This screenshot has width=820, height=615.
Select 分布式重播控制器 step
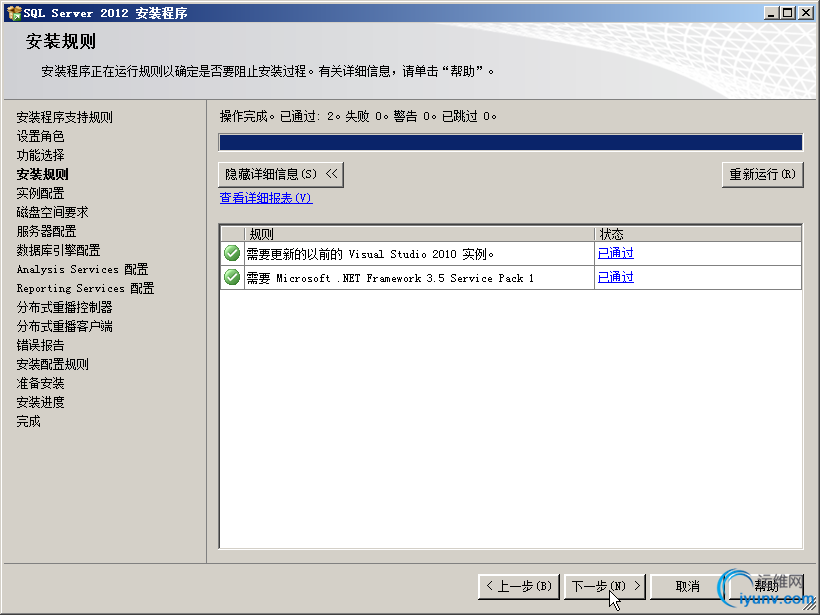(x=64, y=308)
